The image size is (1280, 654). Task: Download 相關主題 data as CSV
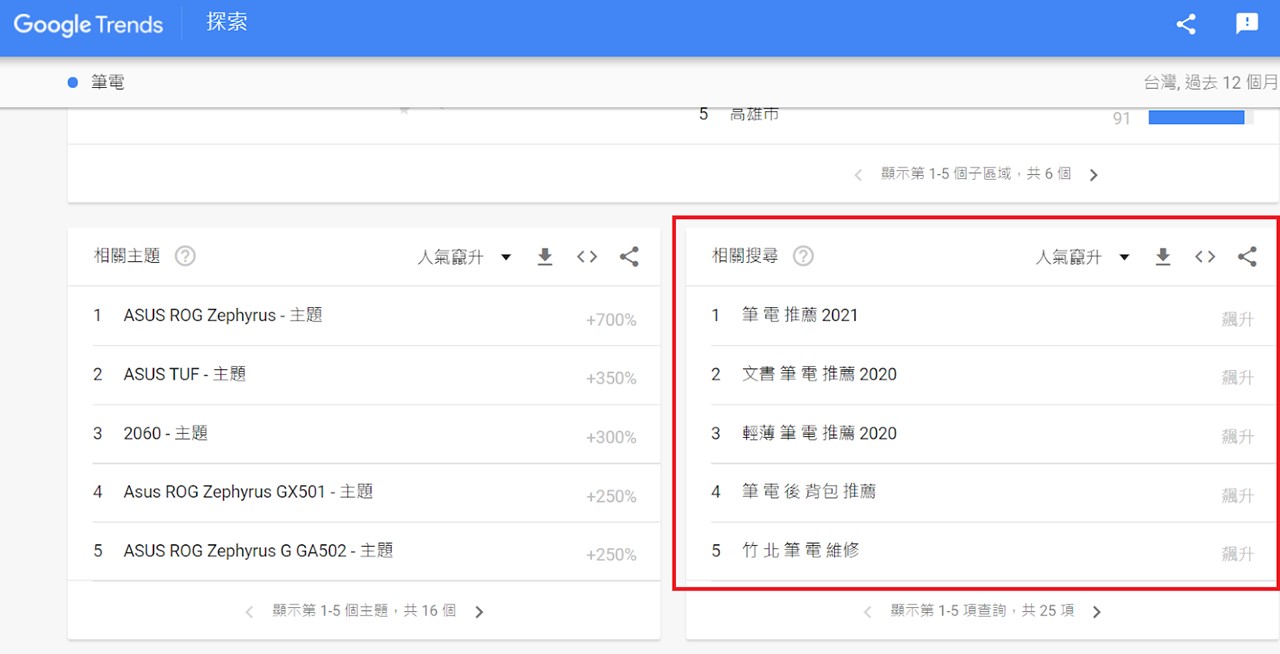545,257
